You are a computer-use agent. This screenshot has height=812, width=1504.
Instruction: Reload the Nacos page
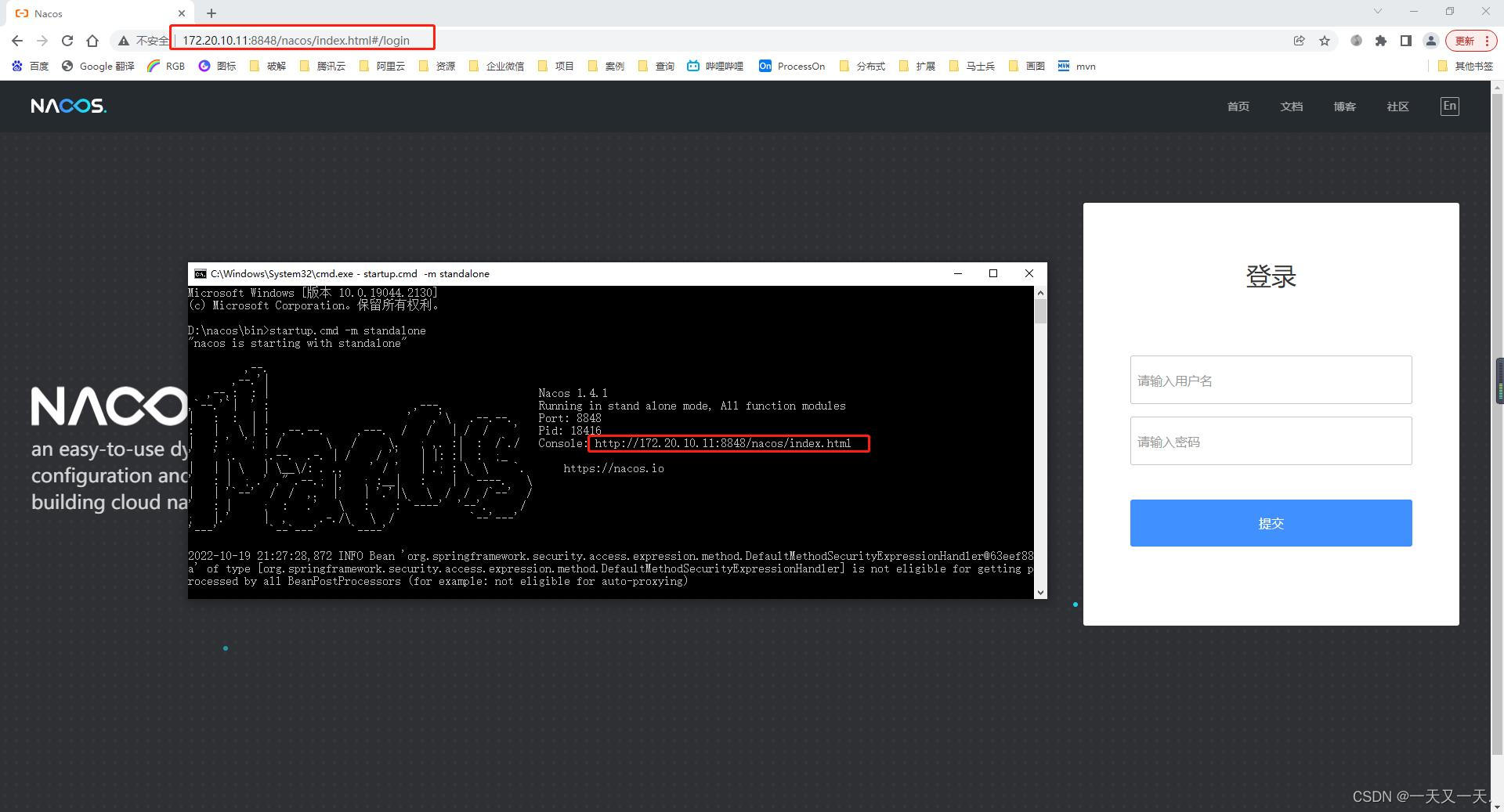pyautogui.click(x=67, y=41)
